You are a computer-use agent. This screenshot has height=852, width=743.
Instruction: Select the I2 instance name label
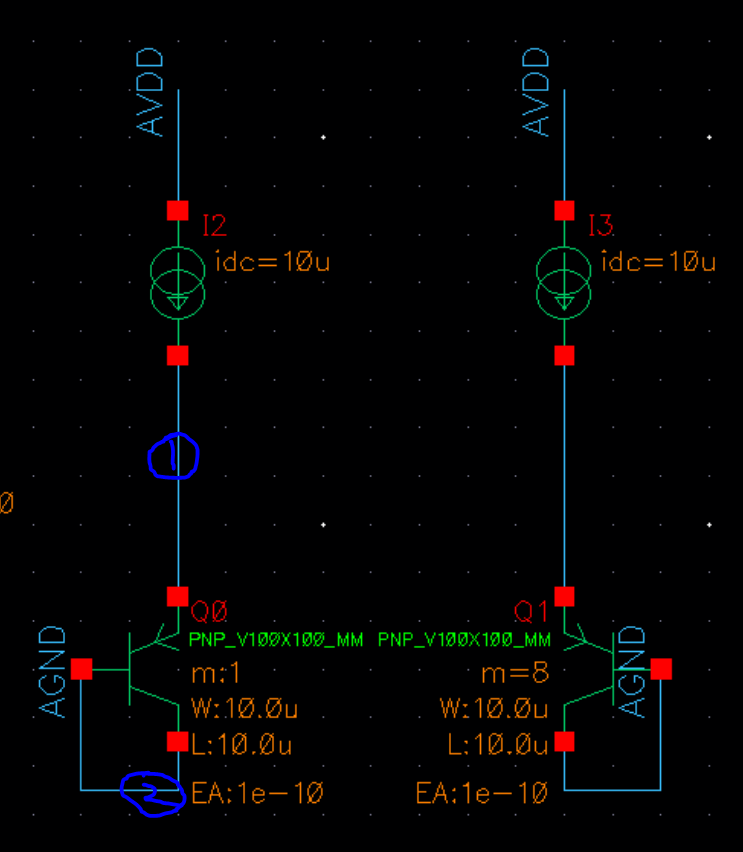(x=214, y=225)
